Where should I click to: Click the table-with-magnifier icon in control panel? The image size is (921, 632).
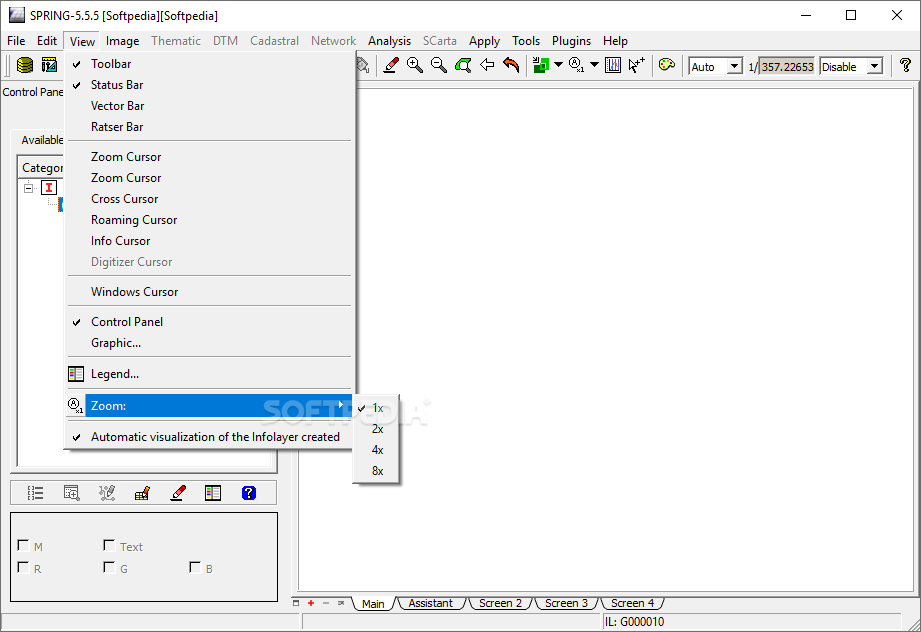pos(72,493)
